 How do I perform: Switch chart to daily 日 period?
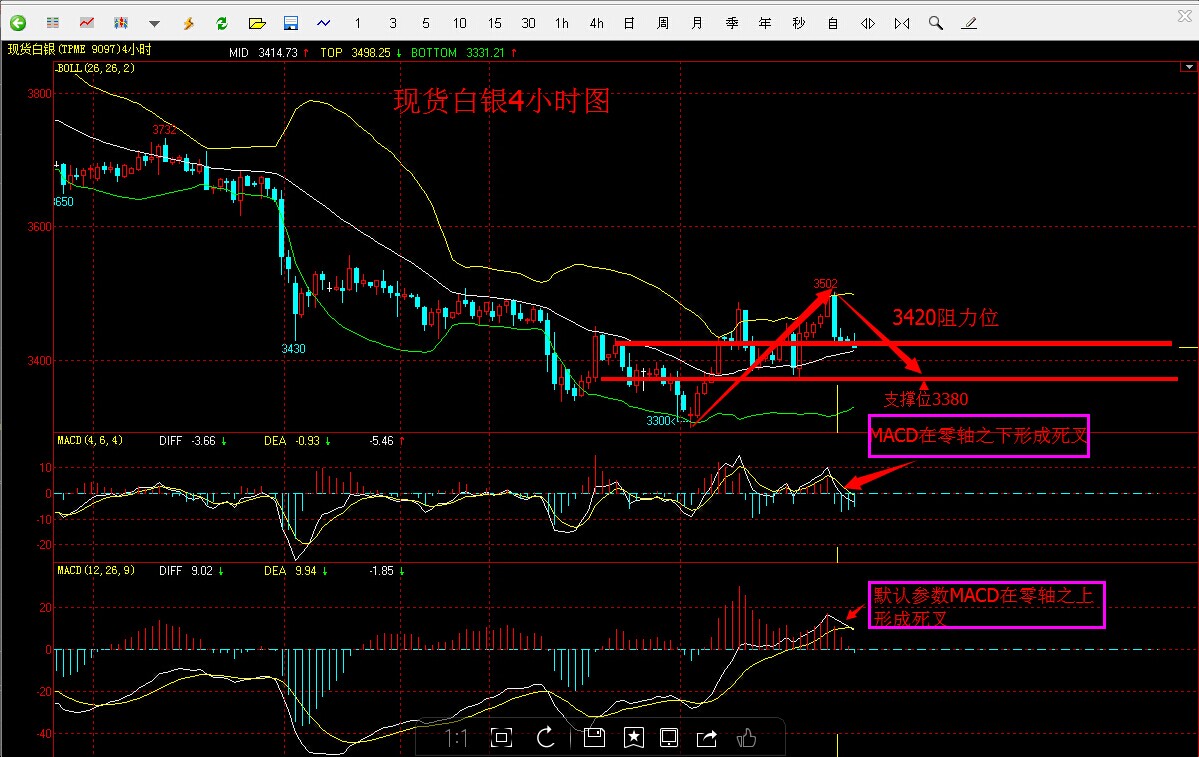(x=629, y=23)
